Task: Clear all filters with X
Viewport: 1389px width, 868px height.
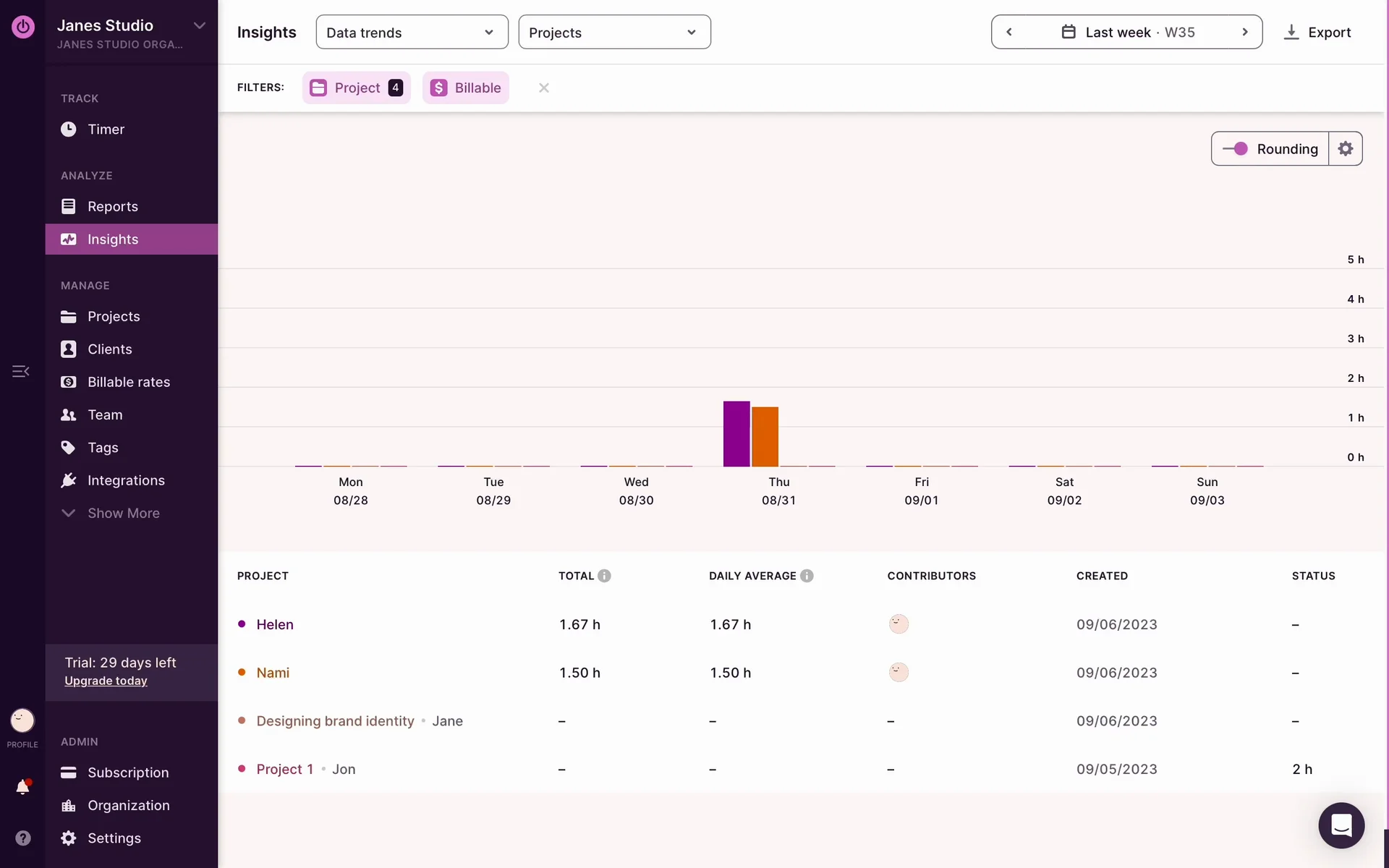Action: [x=544, y=88]
